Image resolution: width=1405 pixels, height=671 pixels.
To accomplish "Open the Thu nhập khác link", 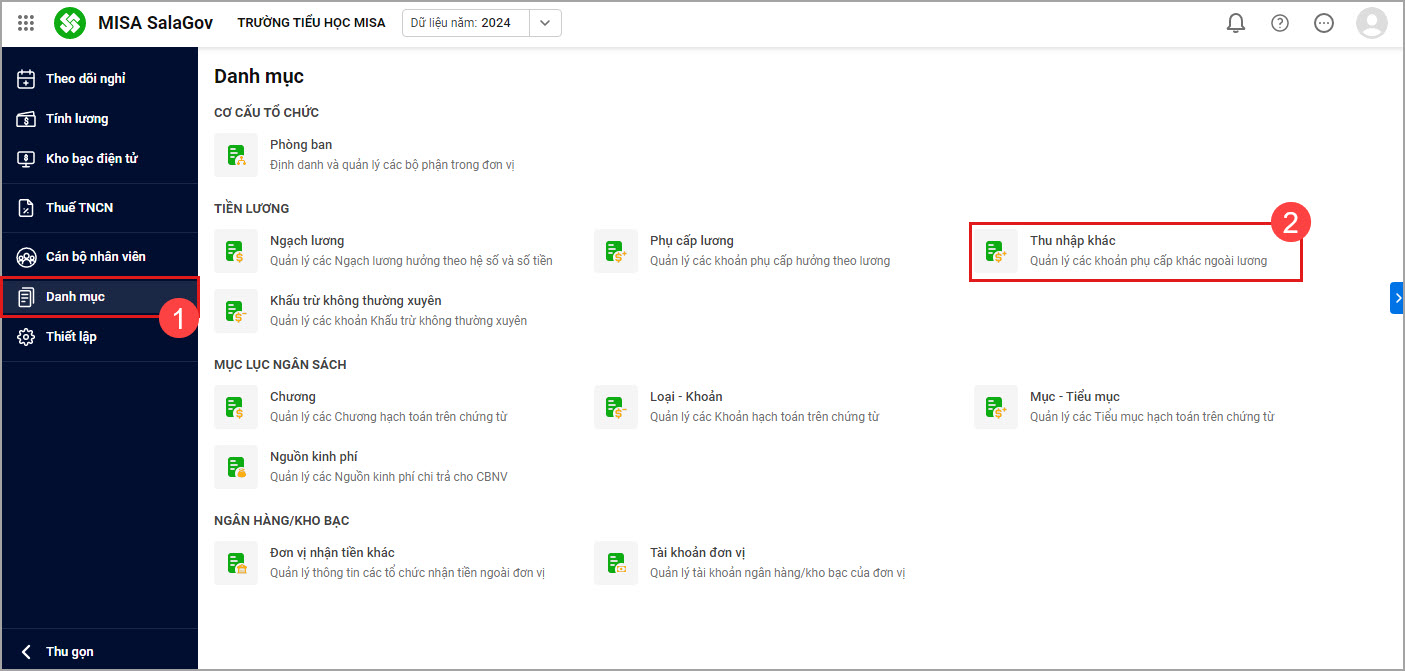I will point(1073,241).
